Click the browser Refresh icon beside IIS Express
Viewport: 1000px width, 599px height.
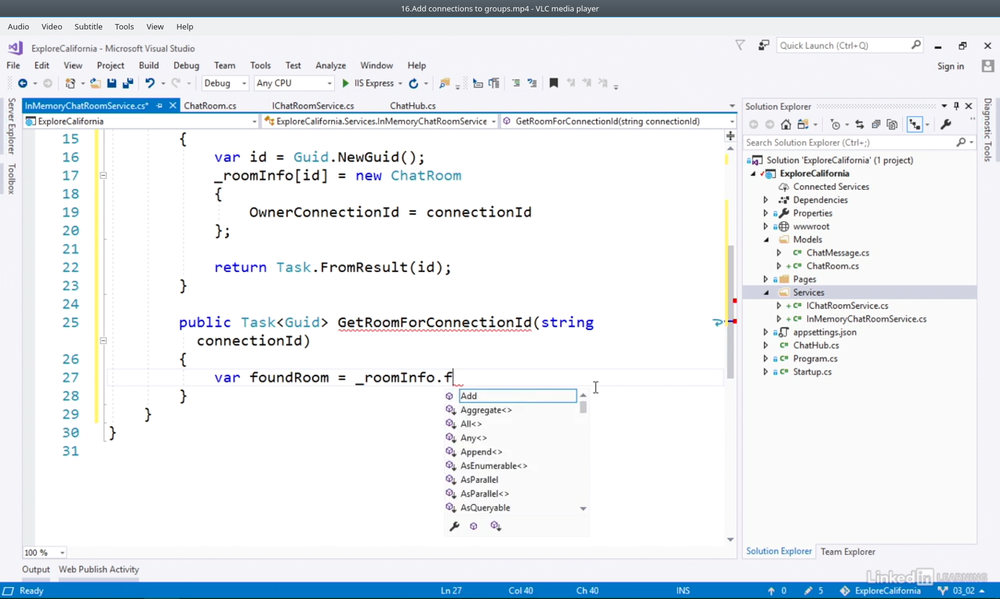click(x=413, y=83)
